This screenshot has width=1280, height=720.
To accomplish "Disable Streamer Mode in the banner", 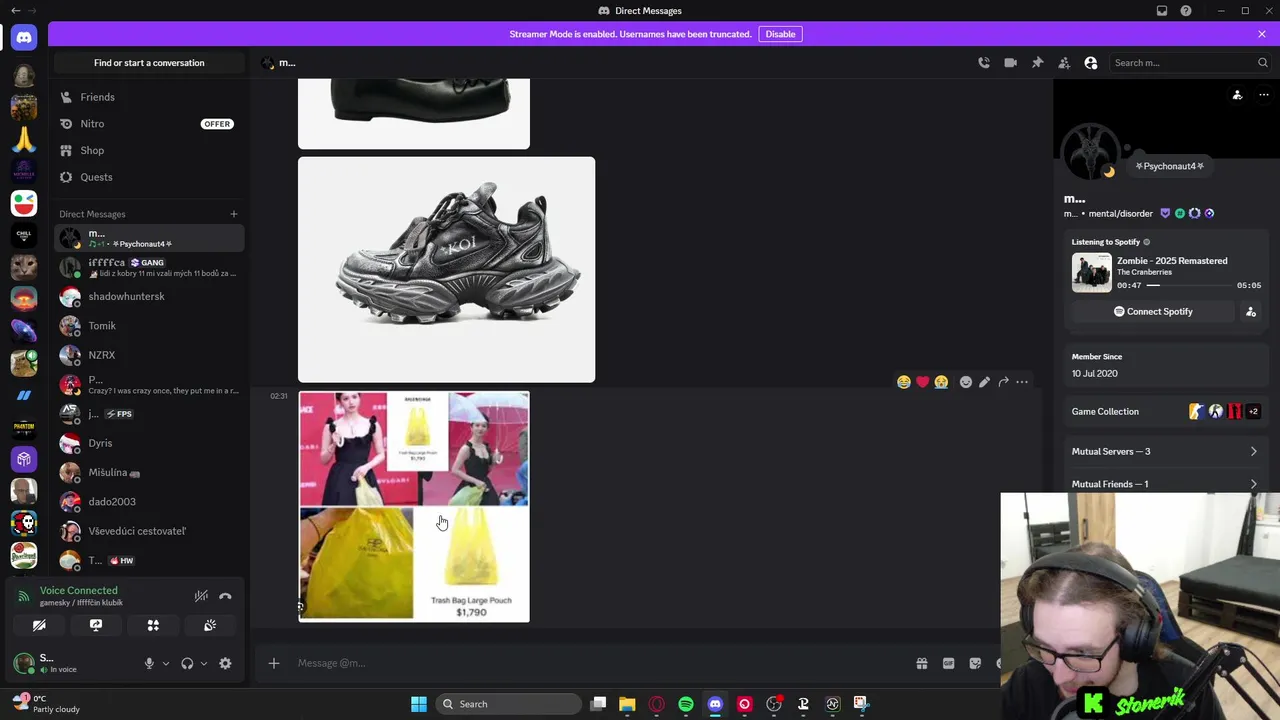I will [x=780, y=34].
